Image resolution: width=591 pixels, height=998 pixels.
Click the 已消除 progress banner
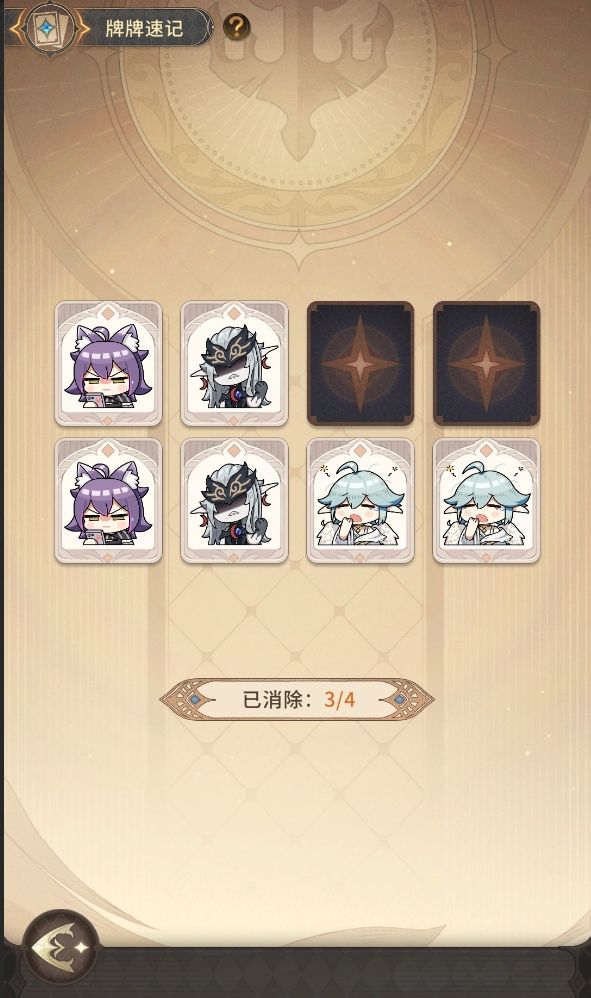tap(296, 699)
